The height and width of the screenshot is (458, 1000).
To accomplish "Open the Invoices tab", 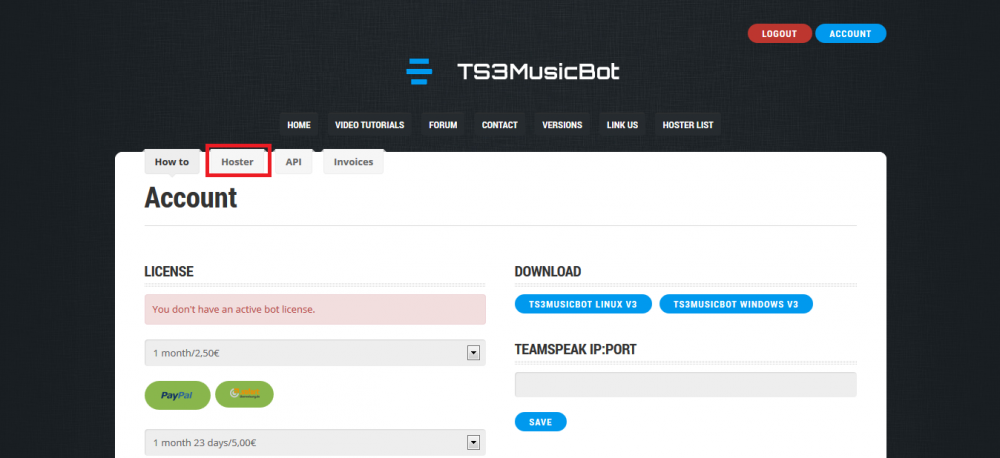I will 353,162.
